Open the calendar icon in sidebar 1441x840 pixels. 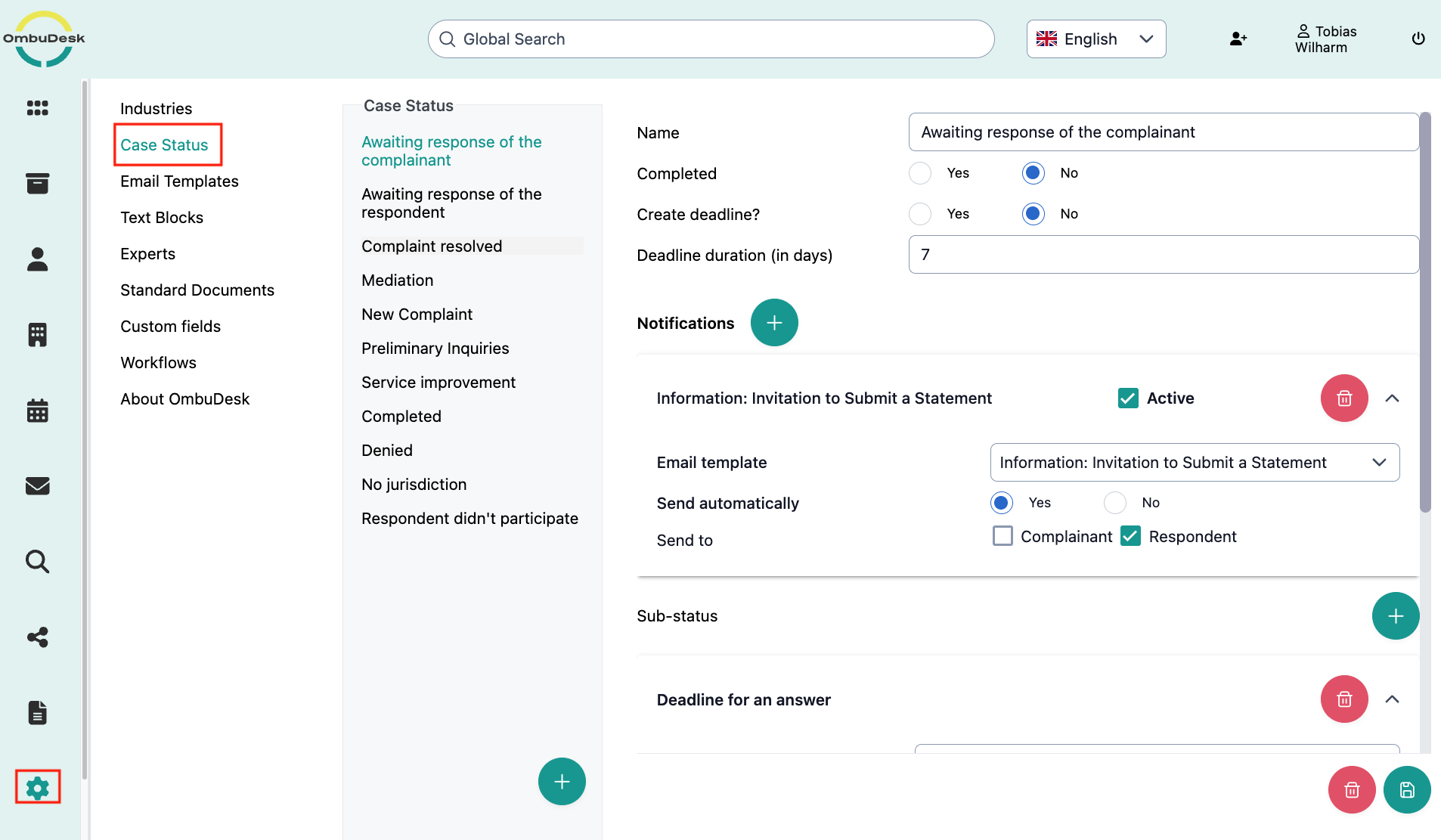coord(37,410)
